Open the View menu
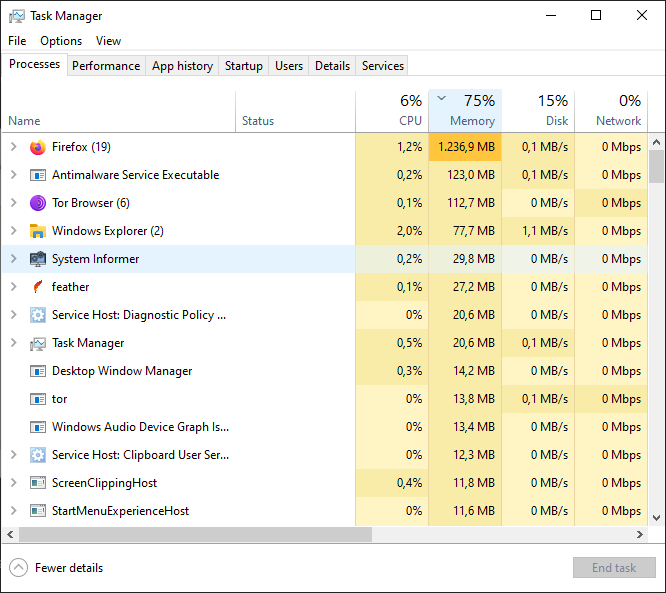Screen dimensions: 666x593 (108, 41)
